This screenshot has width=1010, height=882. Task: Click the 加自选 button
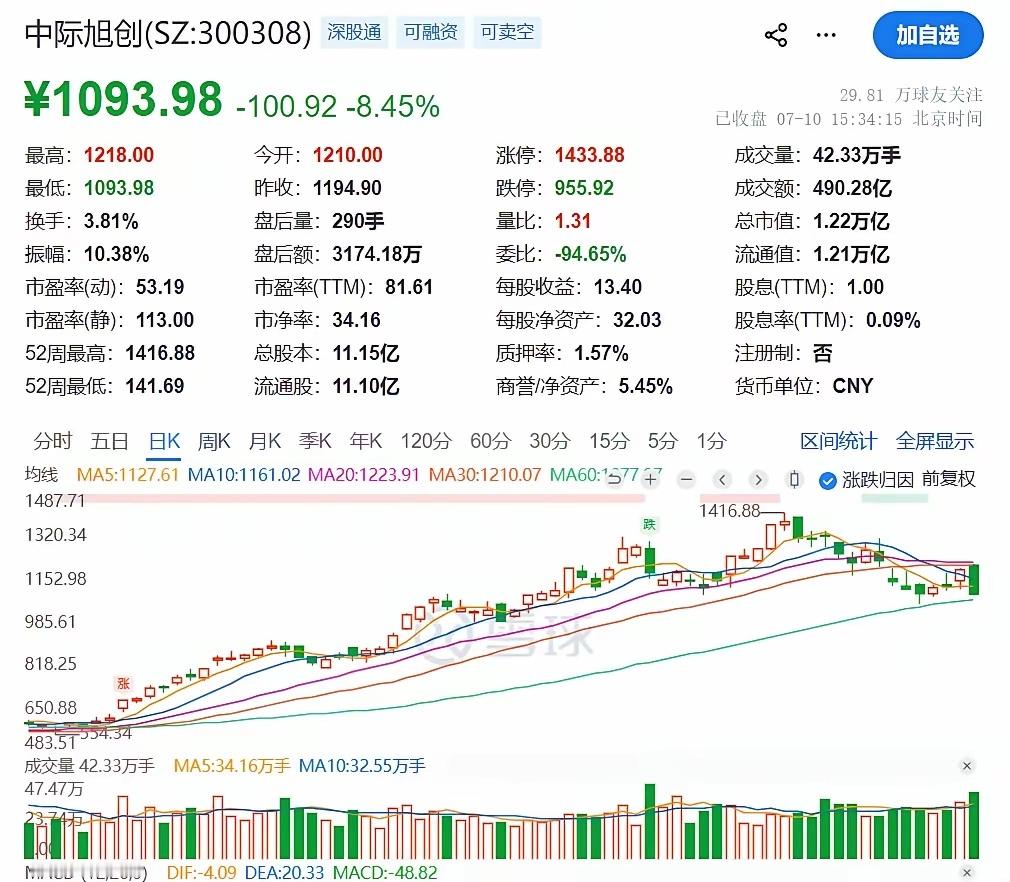[928, 35]
